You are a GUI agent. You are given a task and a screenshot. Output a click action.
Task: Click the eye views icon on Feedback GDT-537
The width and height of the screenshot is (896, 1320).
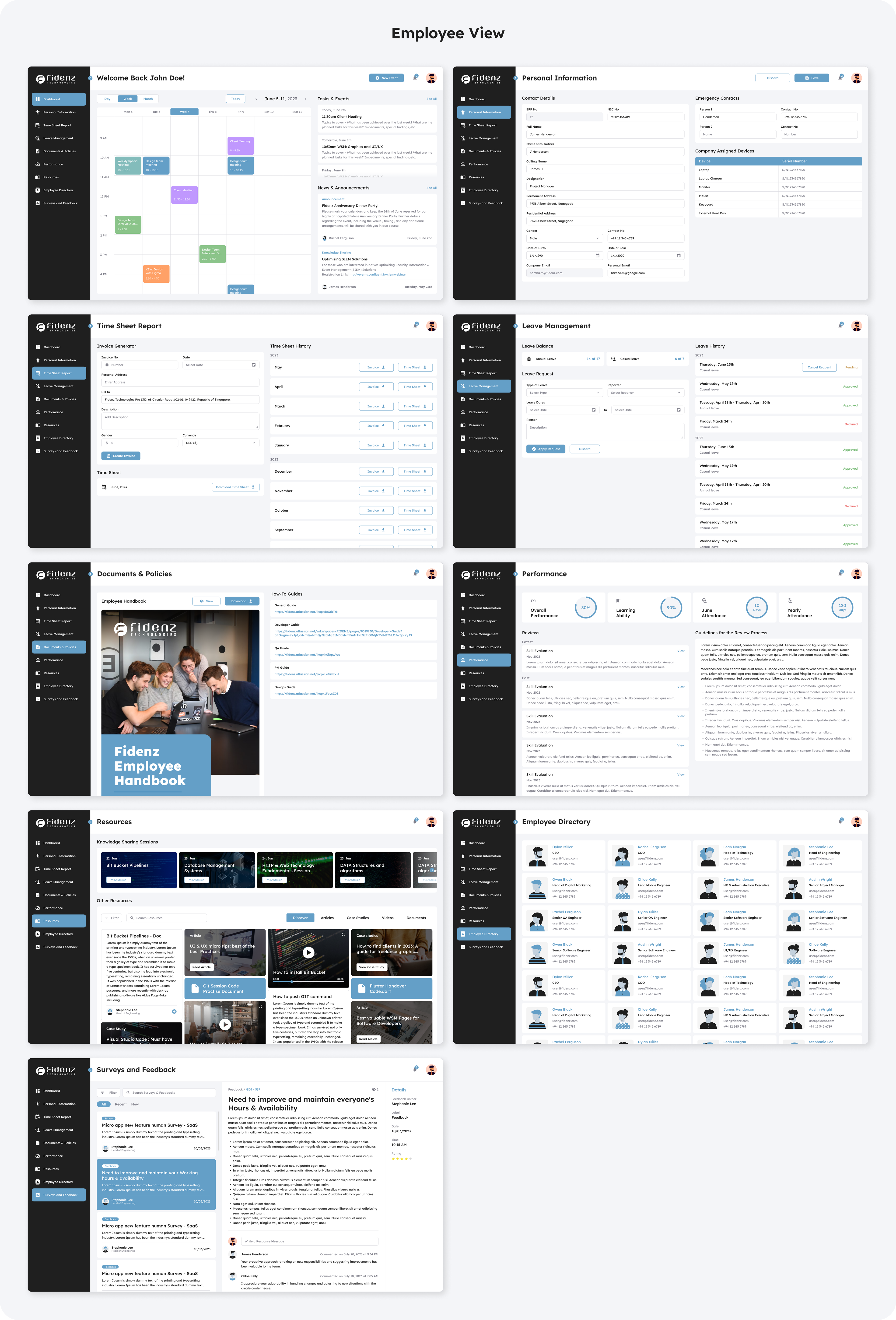point(374,1089)
